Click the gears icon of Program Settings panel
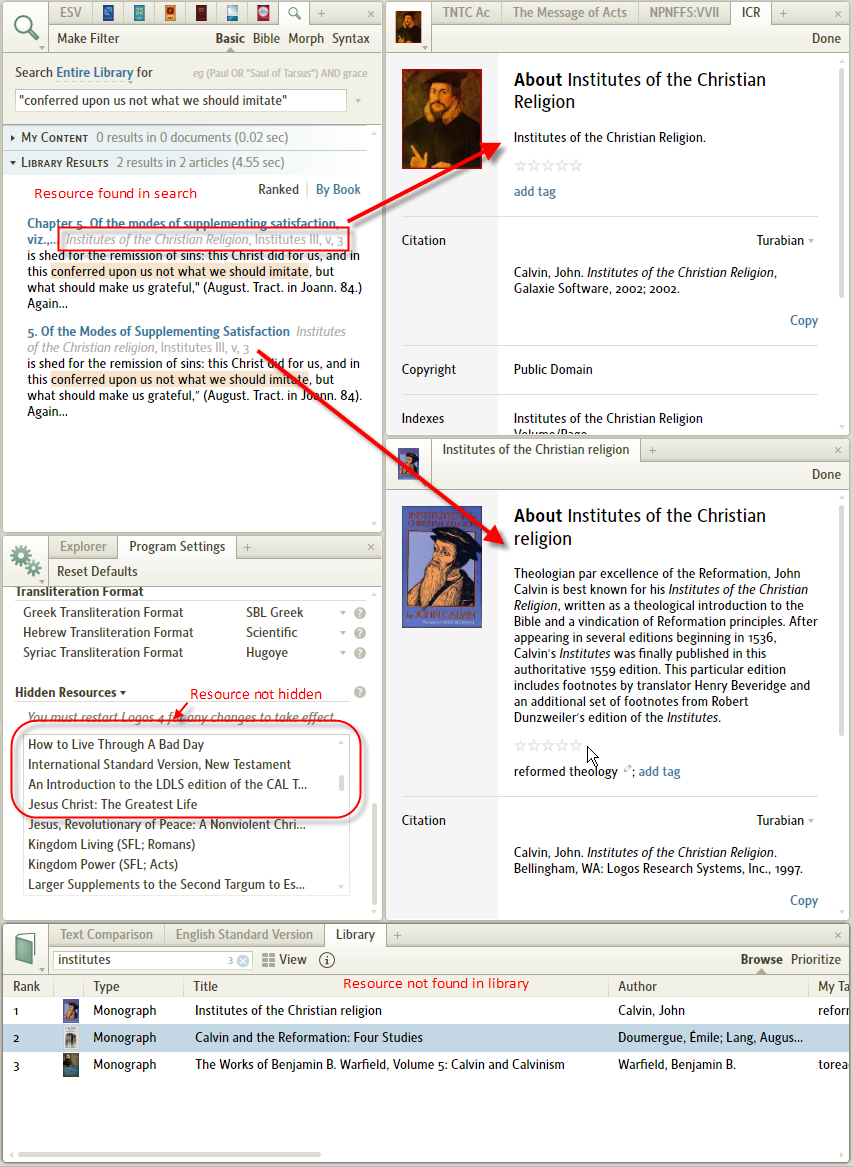 [25, 560]
